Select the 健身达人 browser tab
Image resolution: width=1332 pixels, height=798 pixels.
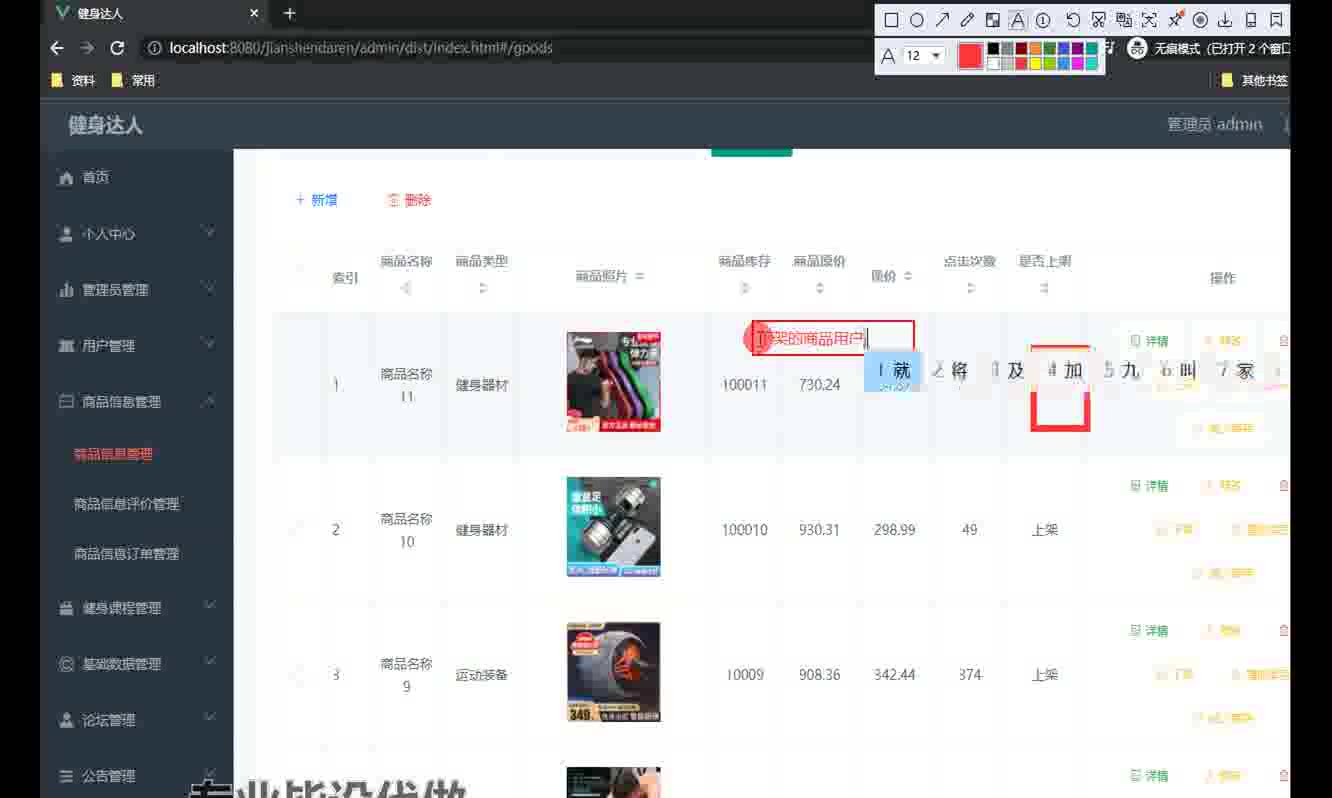(155, 14)
